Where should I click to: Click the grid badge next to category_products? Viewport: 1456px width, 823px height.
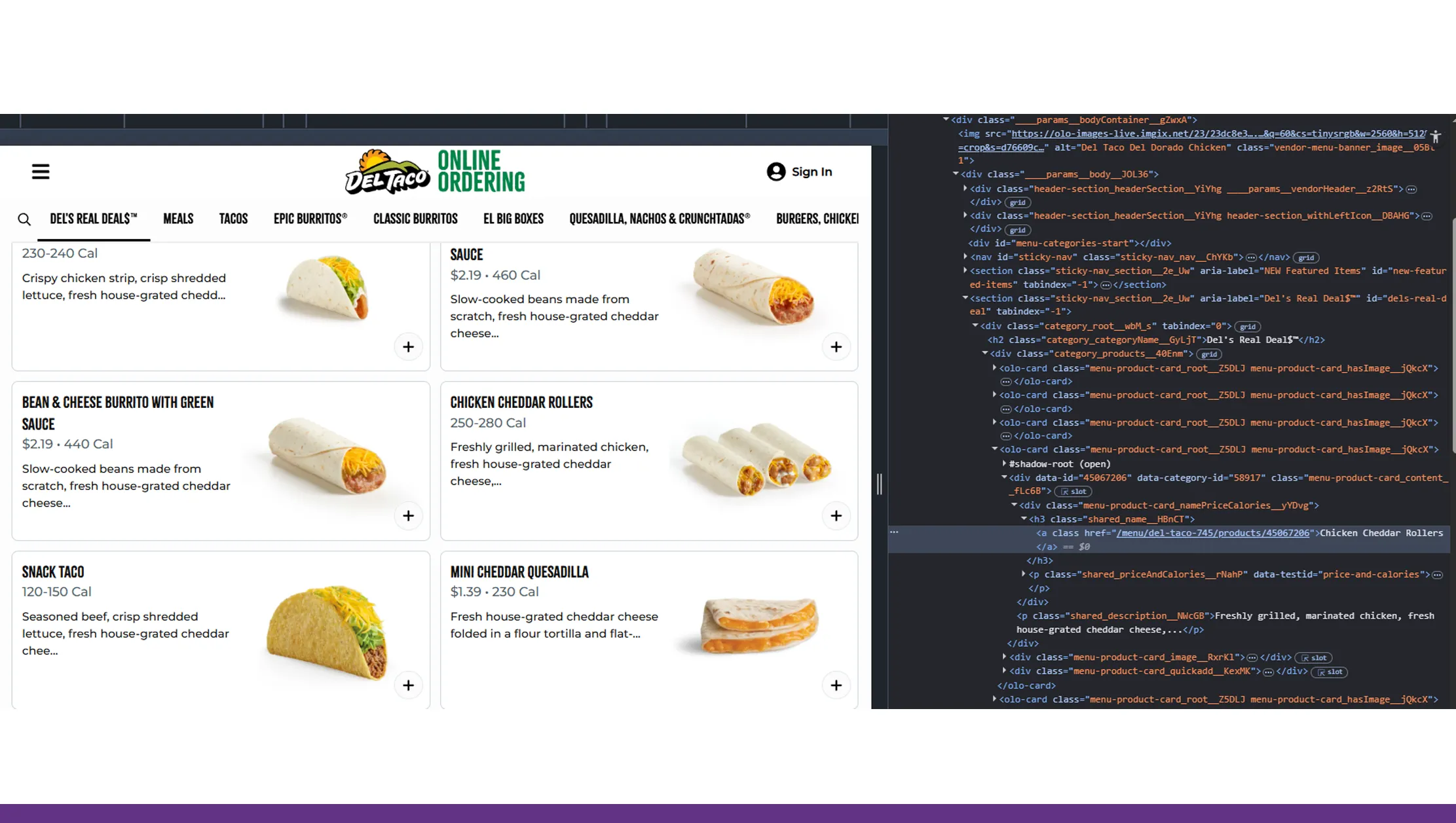pyautogui.click(x=1209, y=354)
